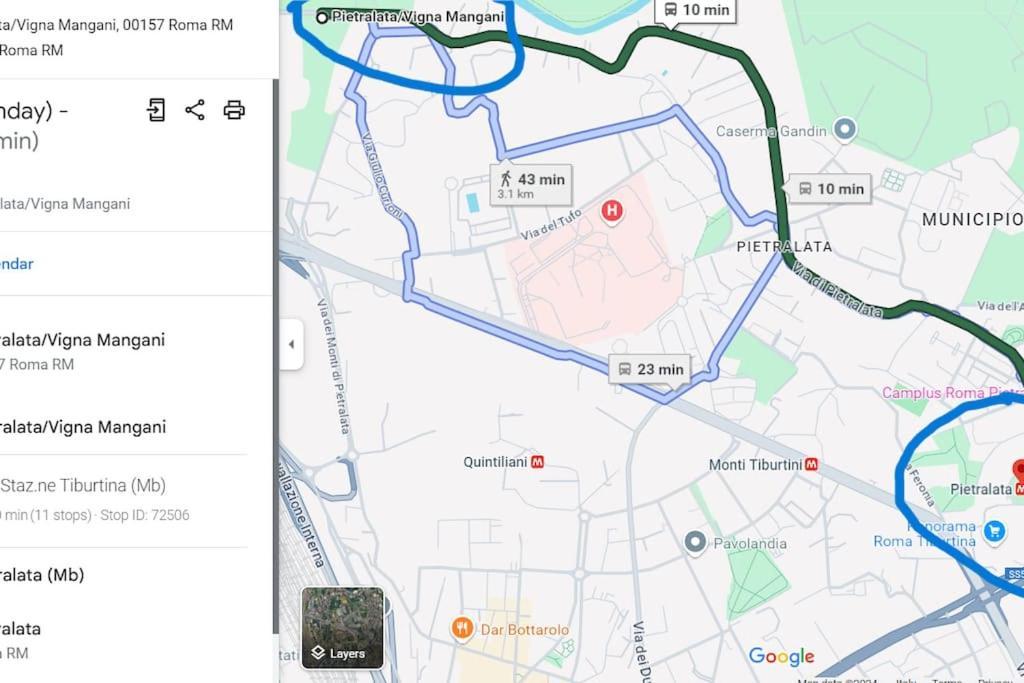This screenshot has height=683, width=1024.
Task: Click the print directions icon
Action: pyautogui.click(x=234, y=110)
